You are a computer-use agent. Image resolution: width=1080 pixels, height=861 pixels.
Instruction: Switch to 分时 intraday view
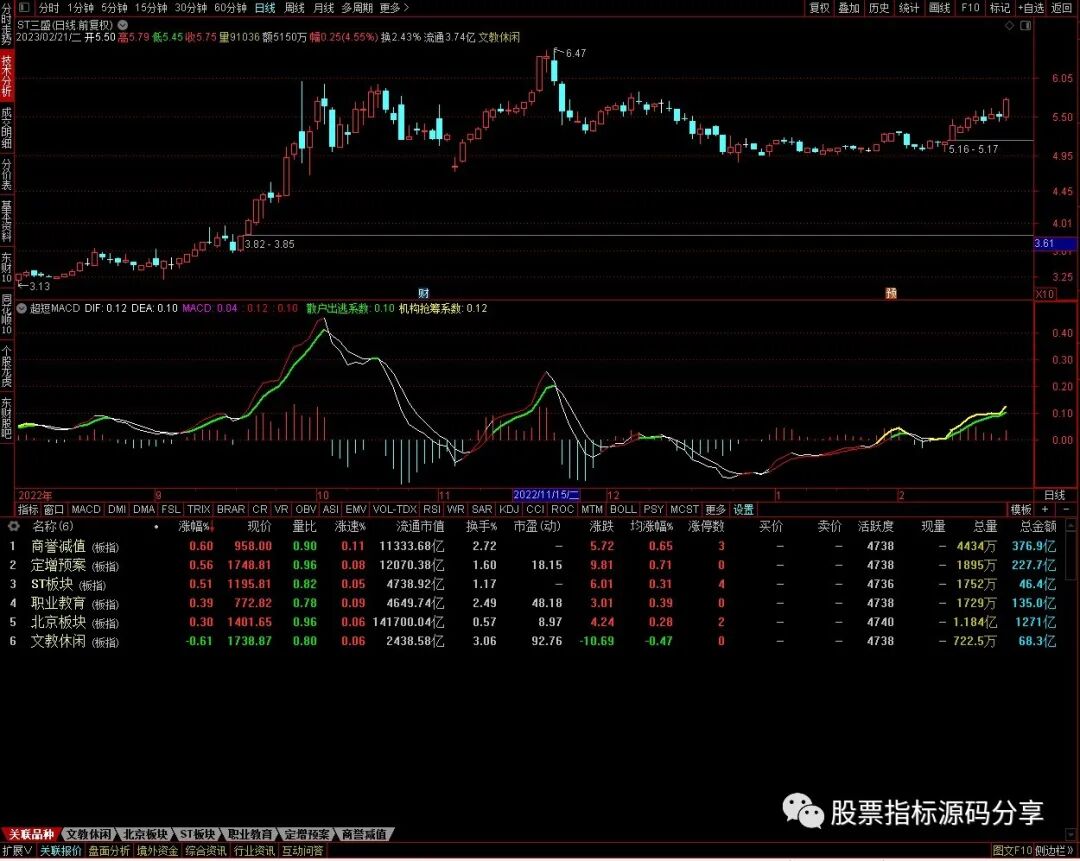[x=49, y=8]
